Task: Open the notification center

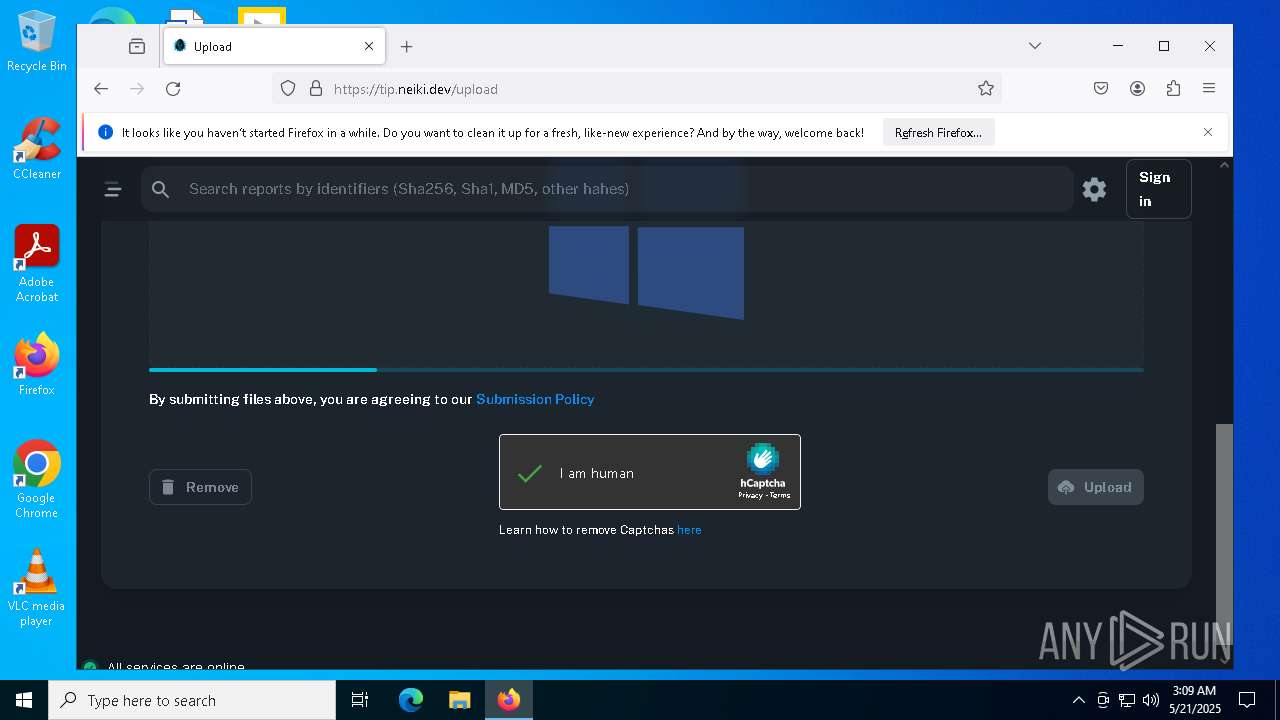Action: (1247, 700)
